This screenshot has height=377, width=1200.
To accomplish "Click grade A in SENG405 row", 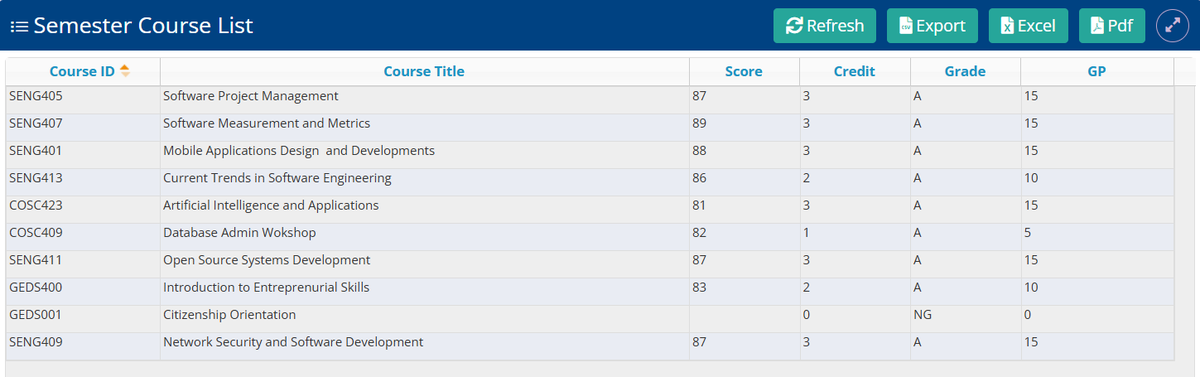I will click(917, 96).
